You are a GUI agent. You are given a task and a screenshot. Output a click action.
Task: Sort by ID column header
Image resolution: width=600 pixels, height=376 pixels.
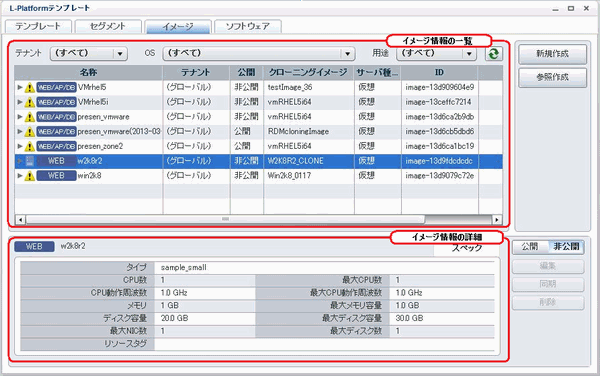coord(439,73)
